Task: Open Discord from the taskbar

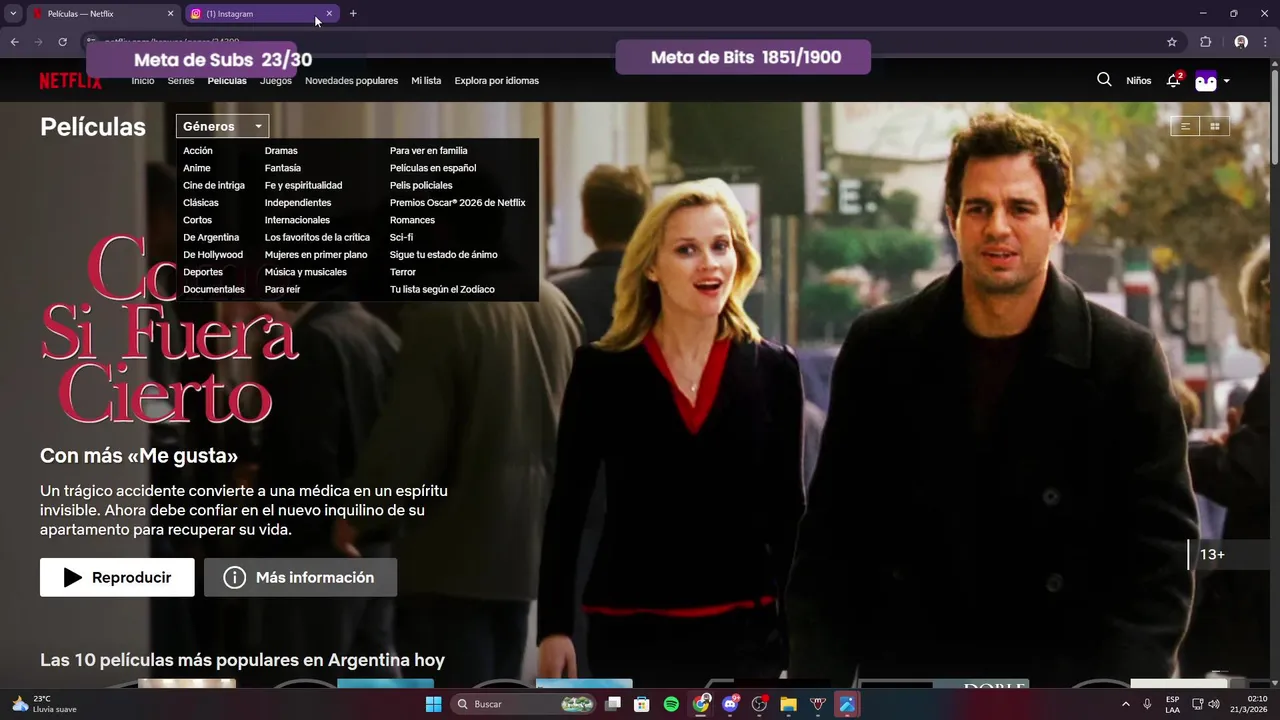Action: (730, 704)
